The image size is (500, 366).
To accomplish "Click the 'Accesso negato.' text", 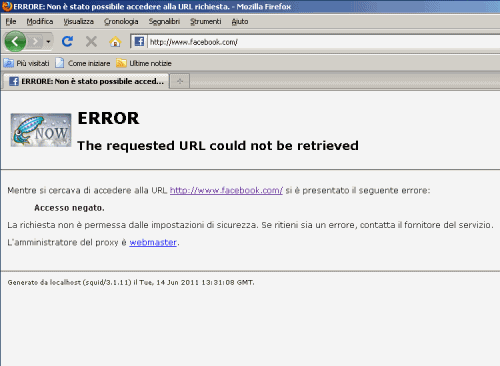I will [69, 208].
